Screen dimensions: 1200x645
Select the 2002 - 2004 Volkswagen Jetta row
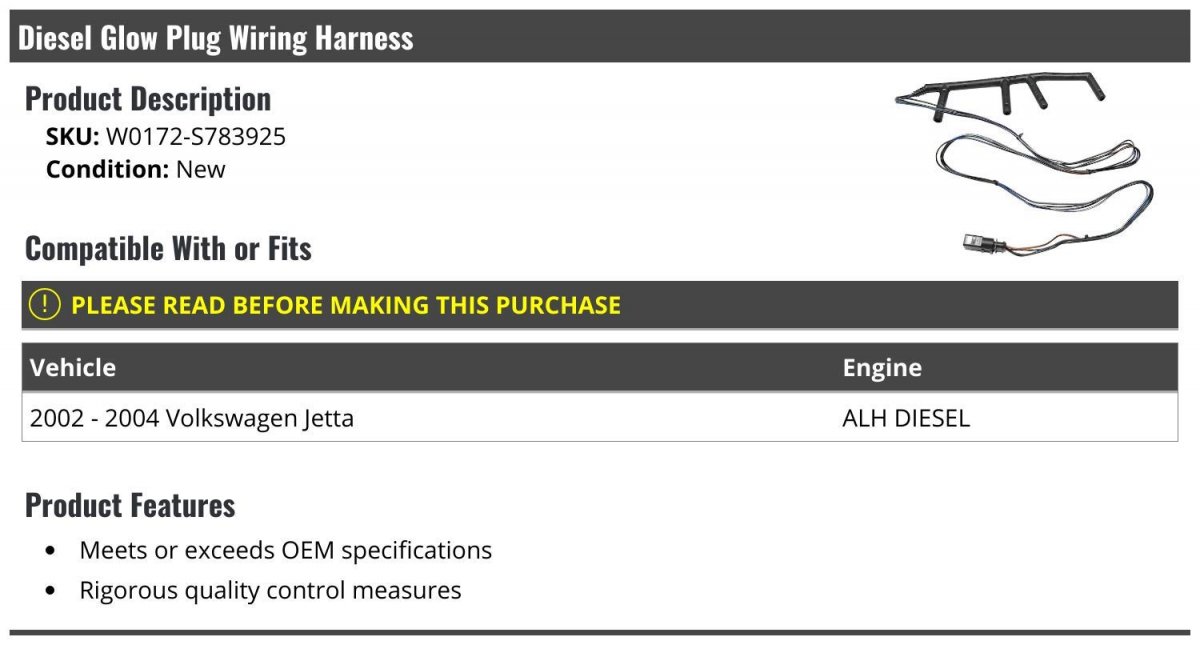(600, 418)
